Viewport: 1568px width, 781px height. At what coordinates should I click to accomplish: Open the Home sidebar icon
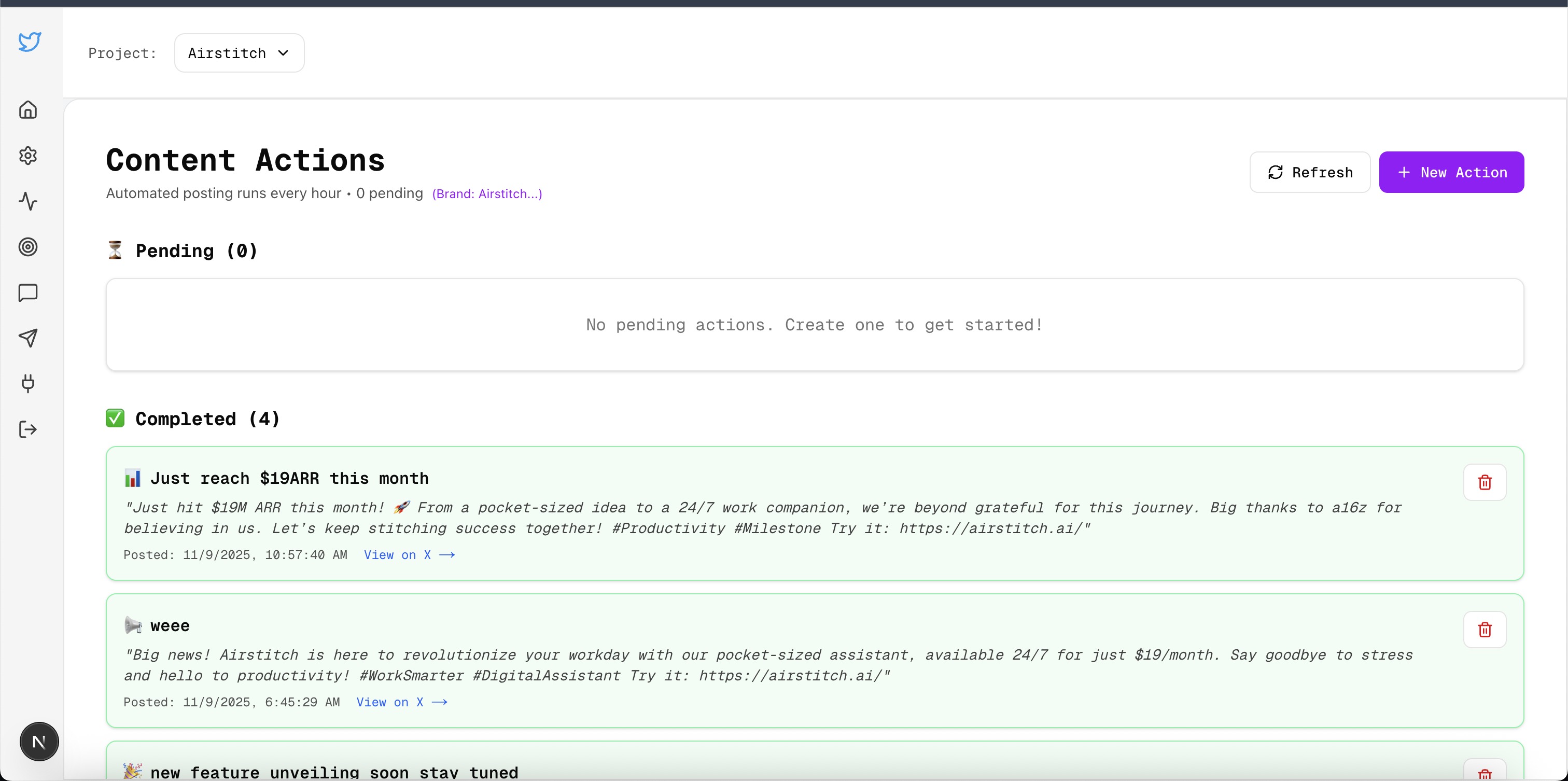[x=28, y=109]
